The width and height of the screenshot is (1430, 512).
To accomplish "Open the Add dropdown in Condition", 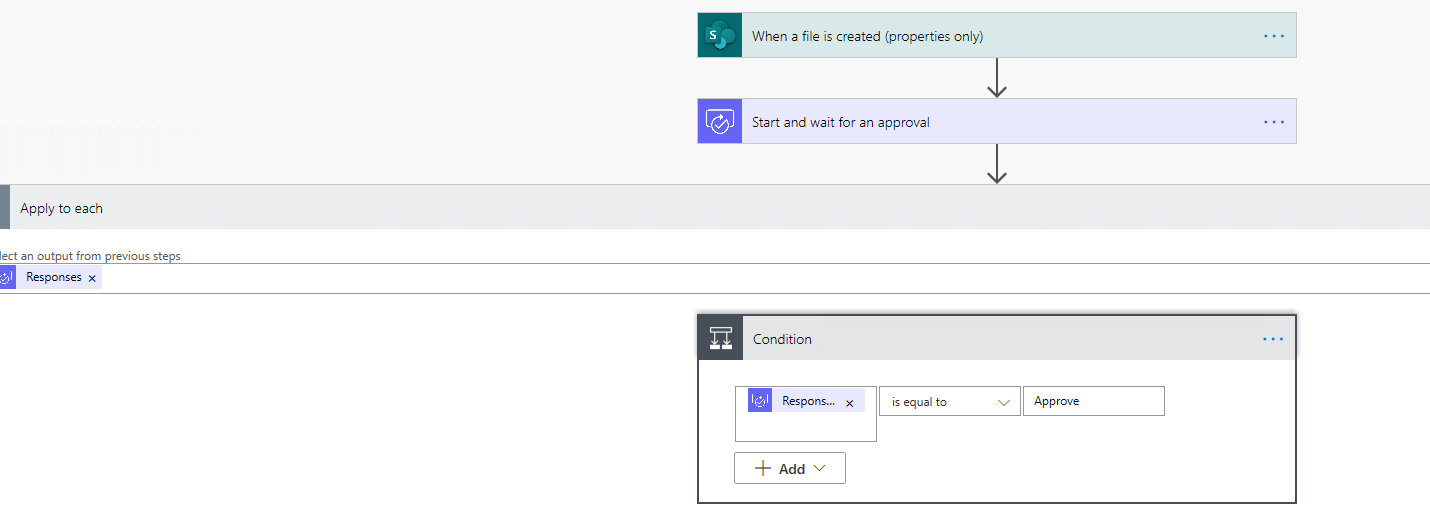I will point(790,468).
